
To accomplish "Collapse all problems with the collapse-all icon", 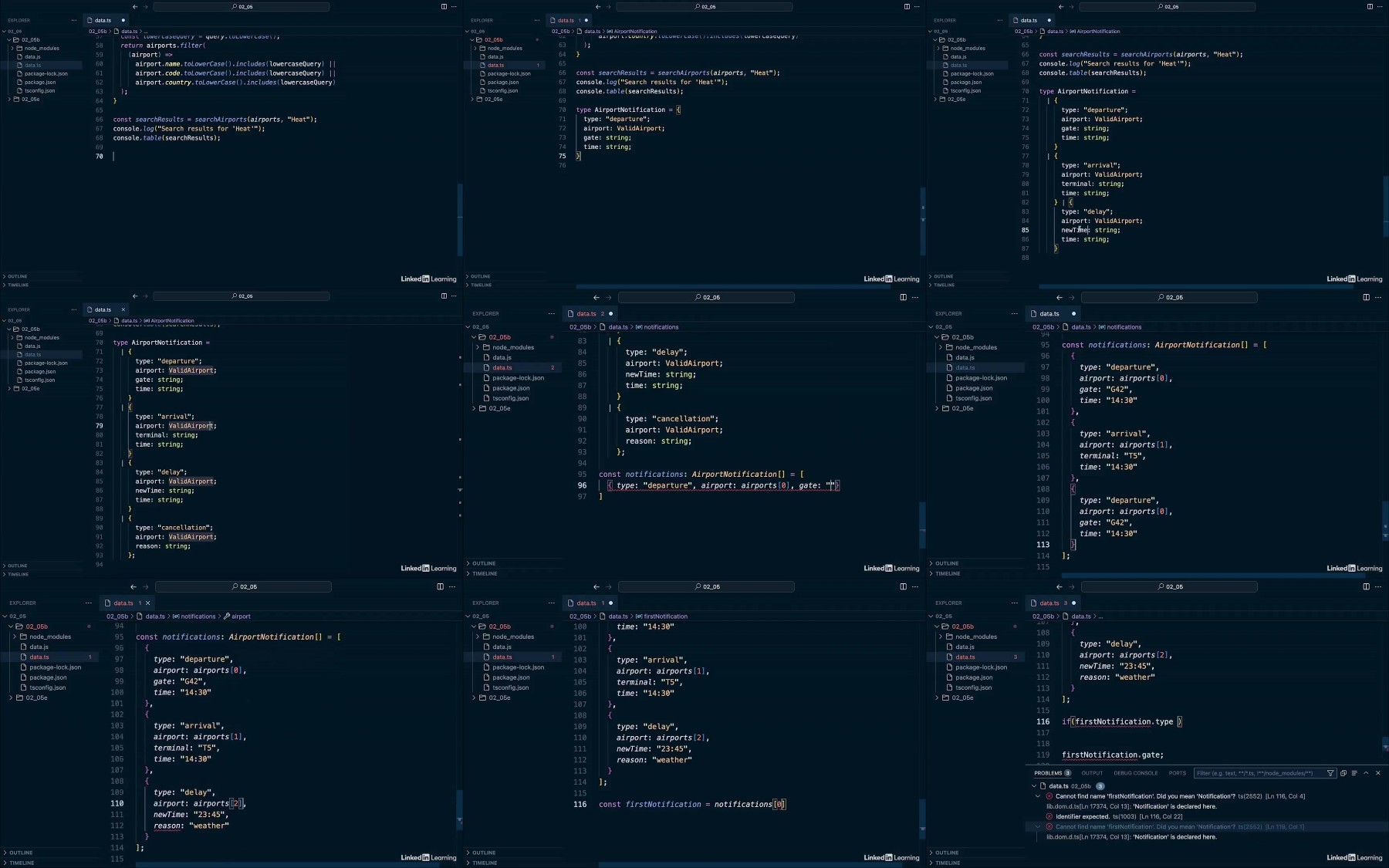I will [1343, 773].
